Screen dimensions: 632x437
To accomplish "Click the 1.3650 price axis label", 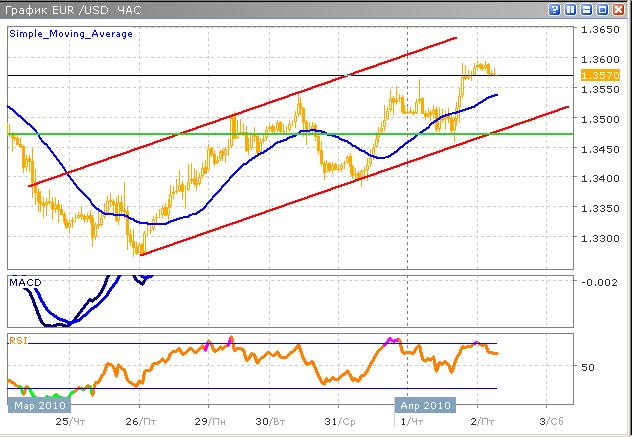I will 600,29.
